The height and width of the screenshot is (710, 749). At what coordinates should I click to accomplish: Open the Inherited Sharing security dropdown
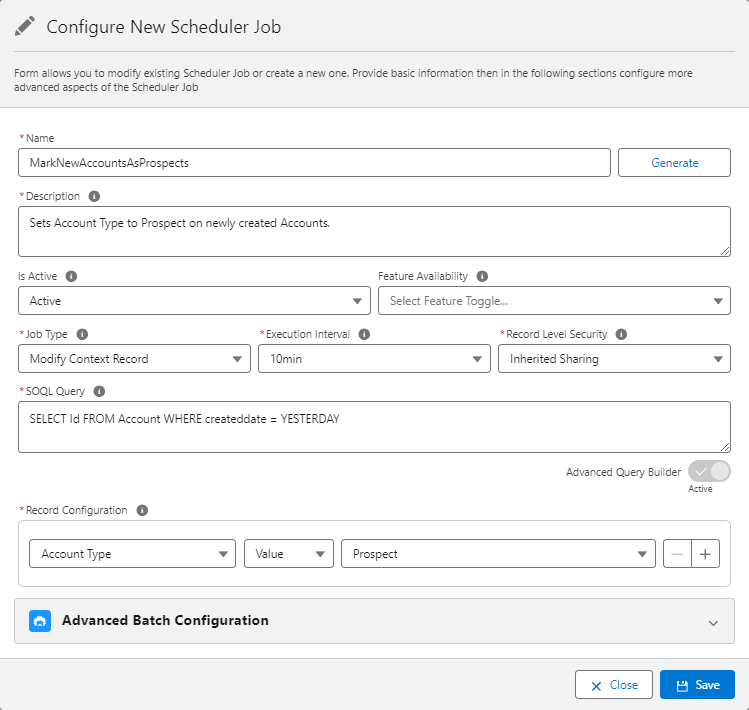click(x=614, y=358)
